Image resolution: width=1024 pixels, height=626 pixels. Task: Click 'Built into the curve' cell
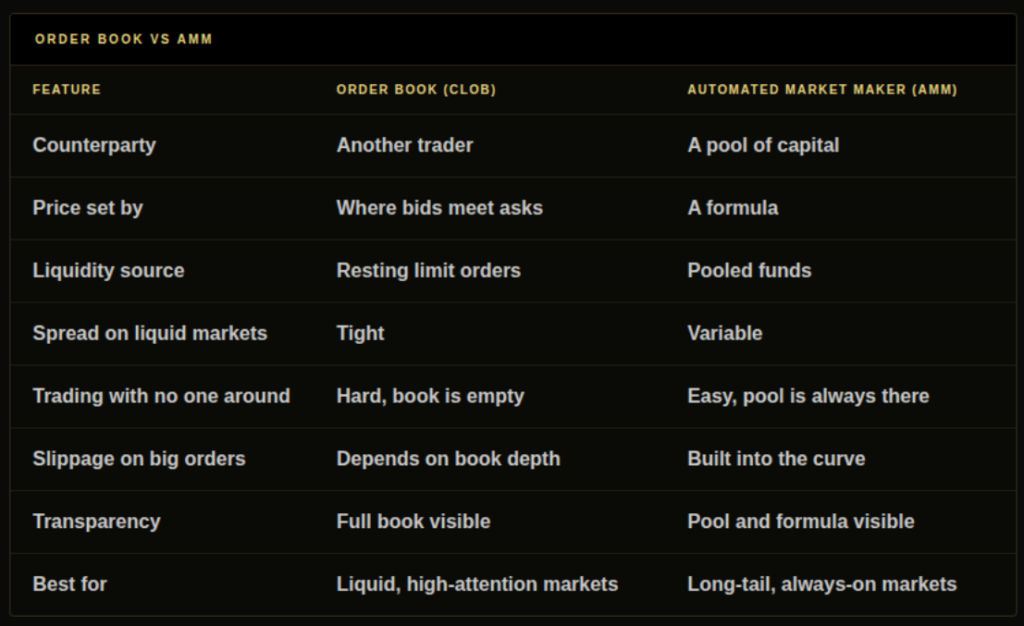tap(776, 458)
